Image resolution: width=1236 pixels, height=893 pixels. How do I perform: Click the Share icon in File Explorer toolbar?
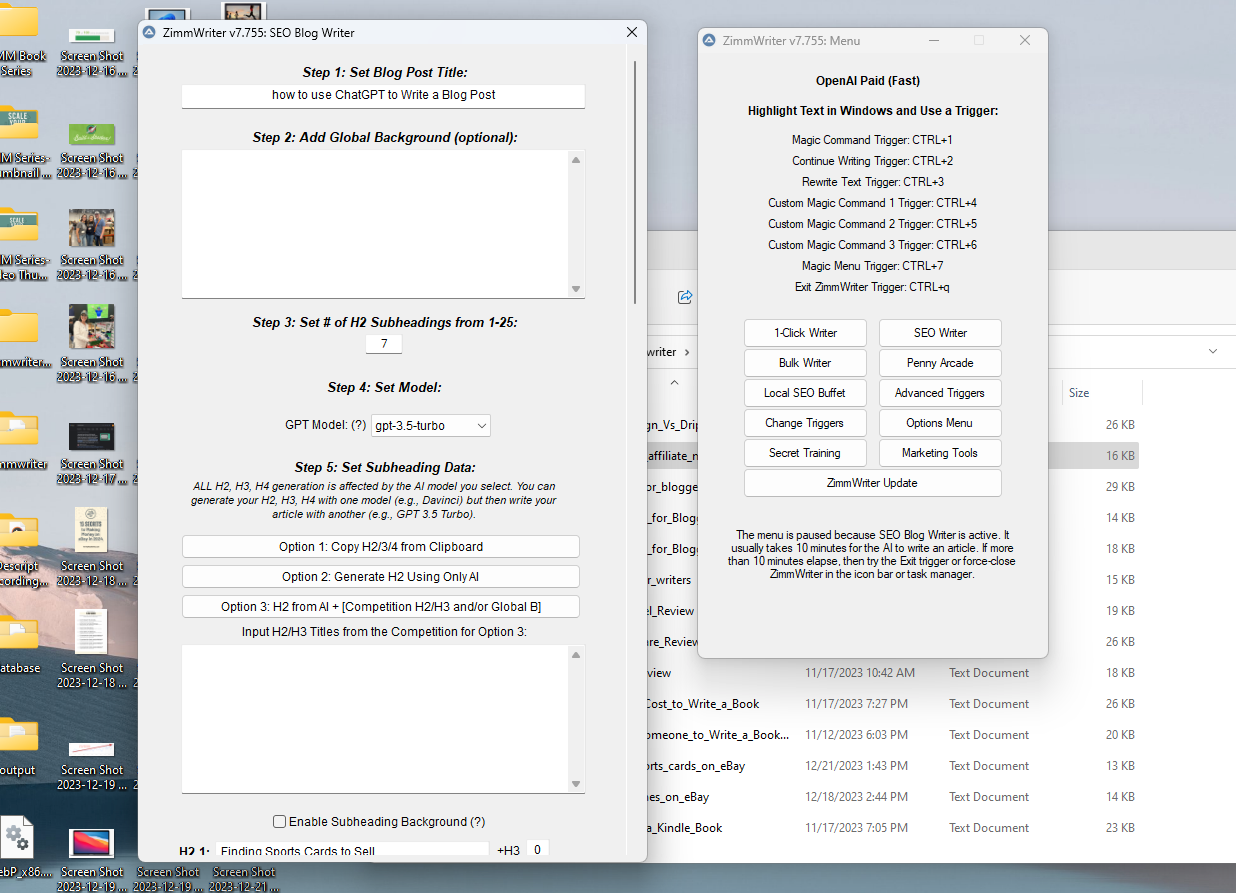[685, 297]
